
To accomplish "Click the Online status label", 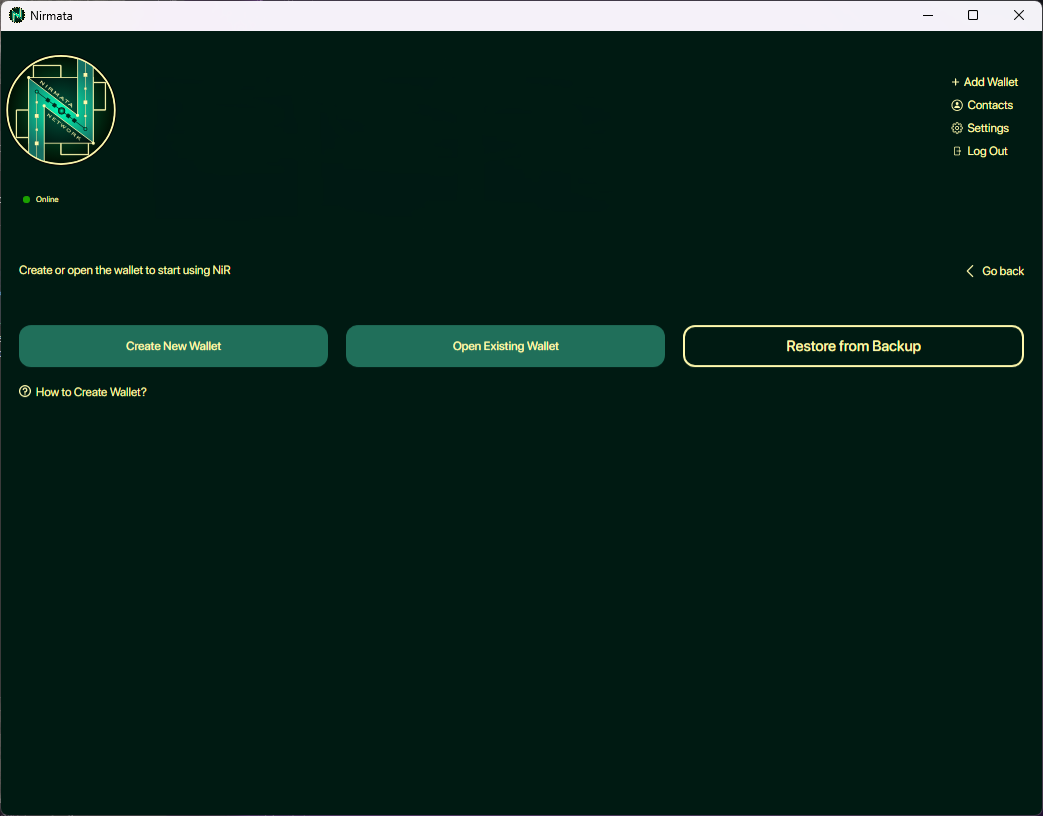I will click(x=45, y=199).
